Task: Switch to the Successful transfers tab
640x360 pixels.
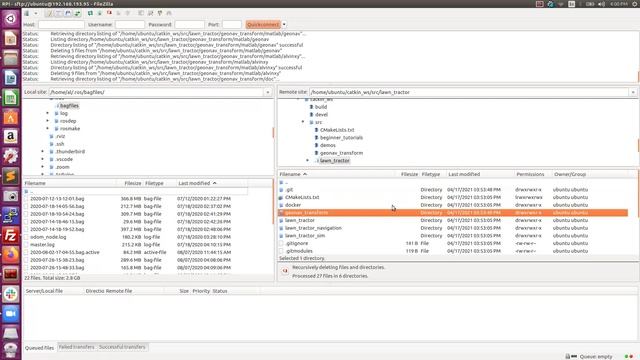Action: click(x=122, y=347)
